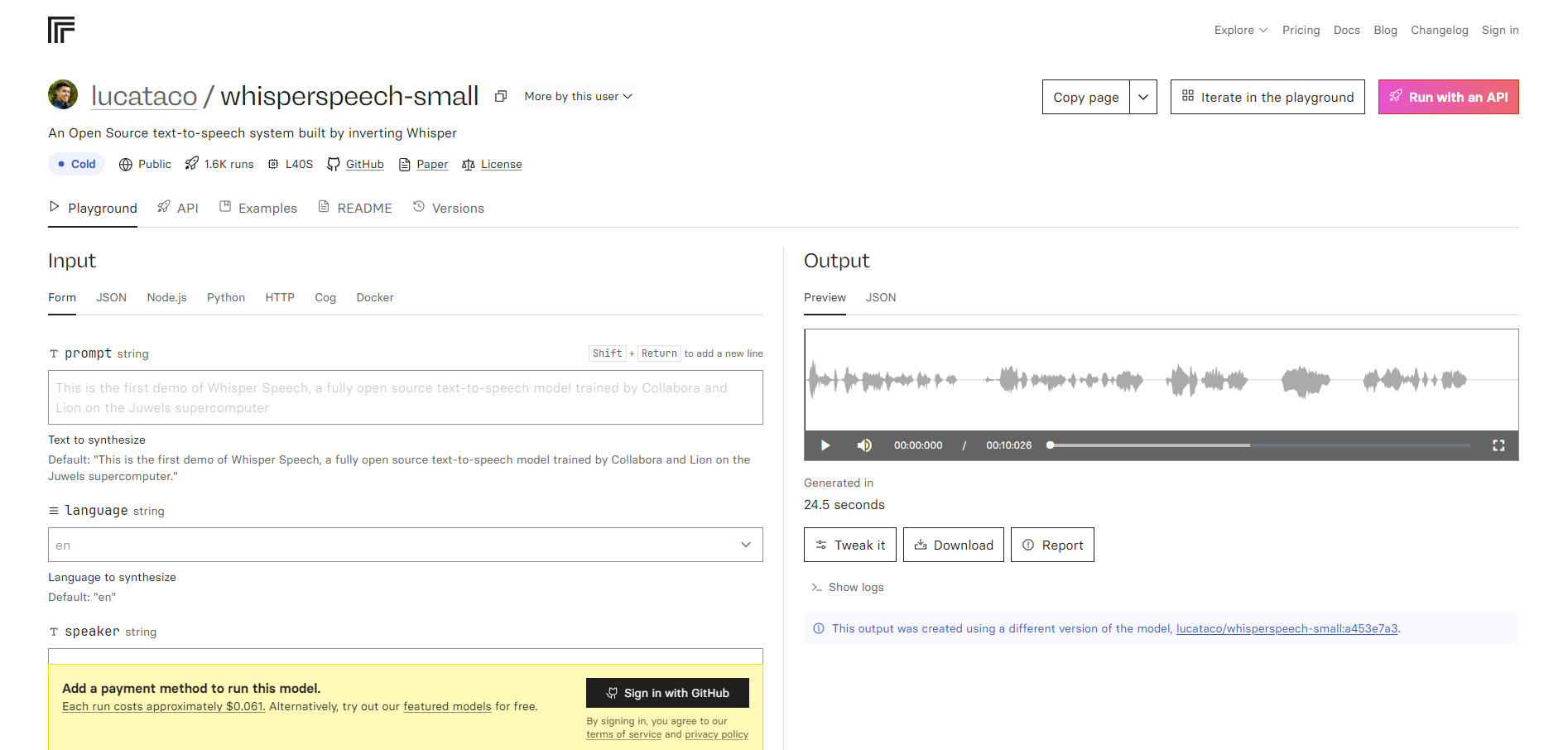The image size is (1568, 750).
Task: Open the run cost $0.061 link
Action: tap(164, 706)
